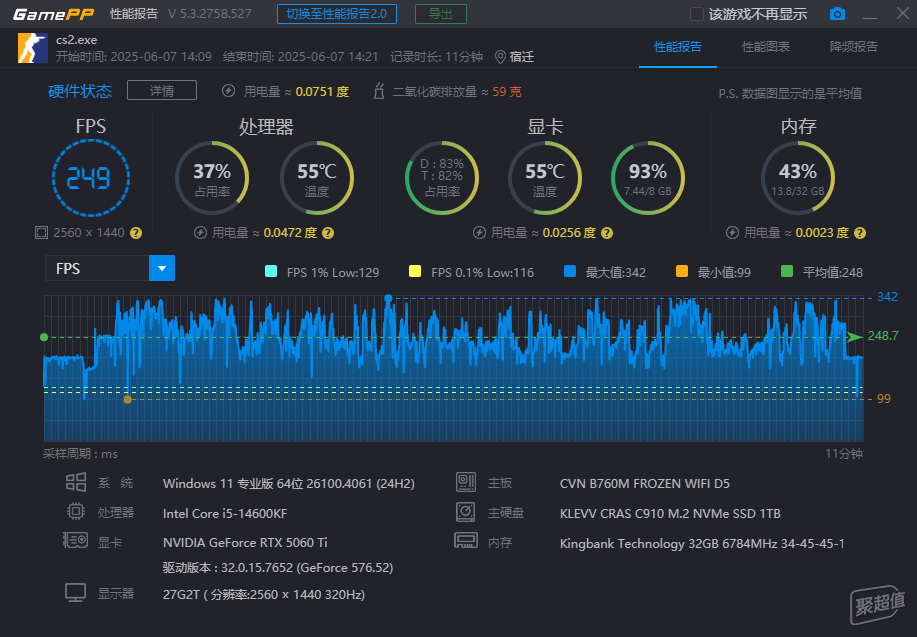Screen dimensions: 917x637
Task: Click the main hard disk icon
Action: (466, 512)
